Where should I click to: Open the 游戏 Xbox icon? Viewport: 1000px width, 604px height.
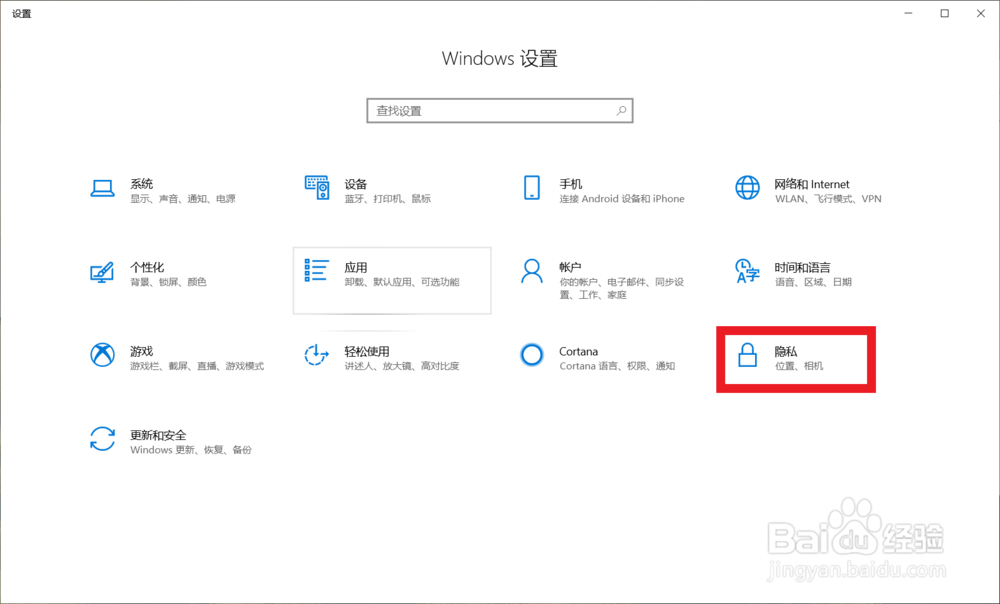pyautogui.click(x=102, y=355)
